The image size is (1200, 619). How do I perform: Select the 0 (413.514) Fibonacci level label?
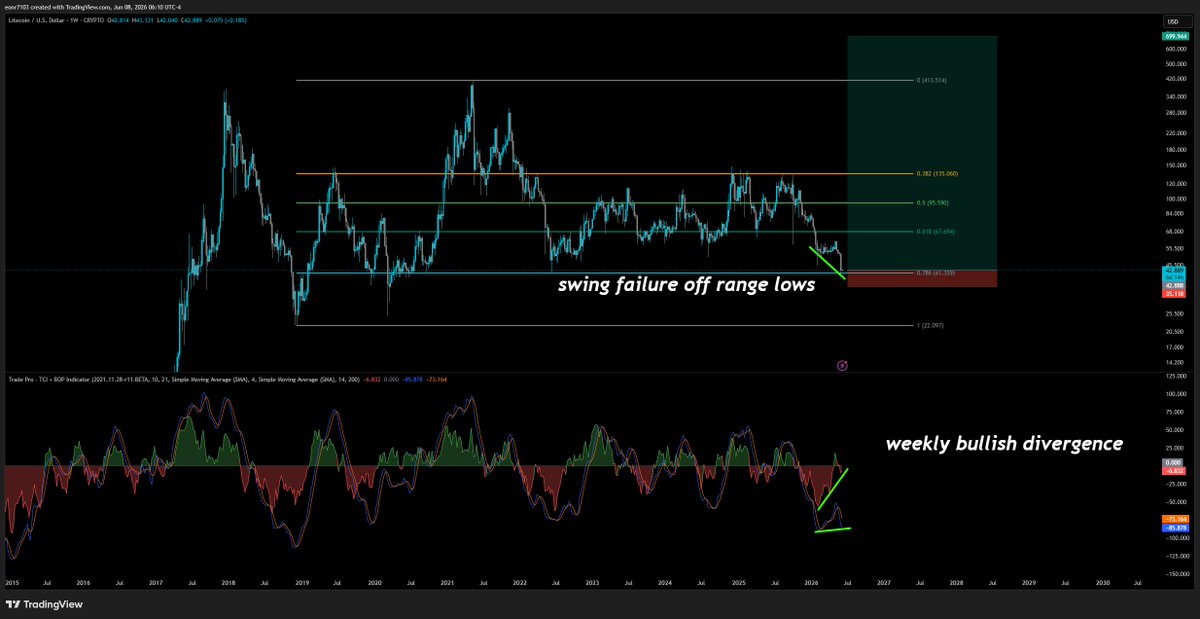tap(931, 80)
